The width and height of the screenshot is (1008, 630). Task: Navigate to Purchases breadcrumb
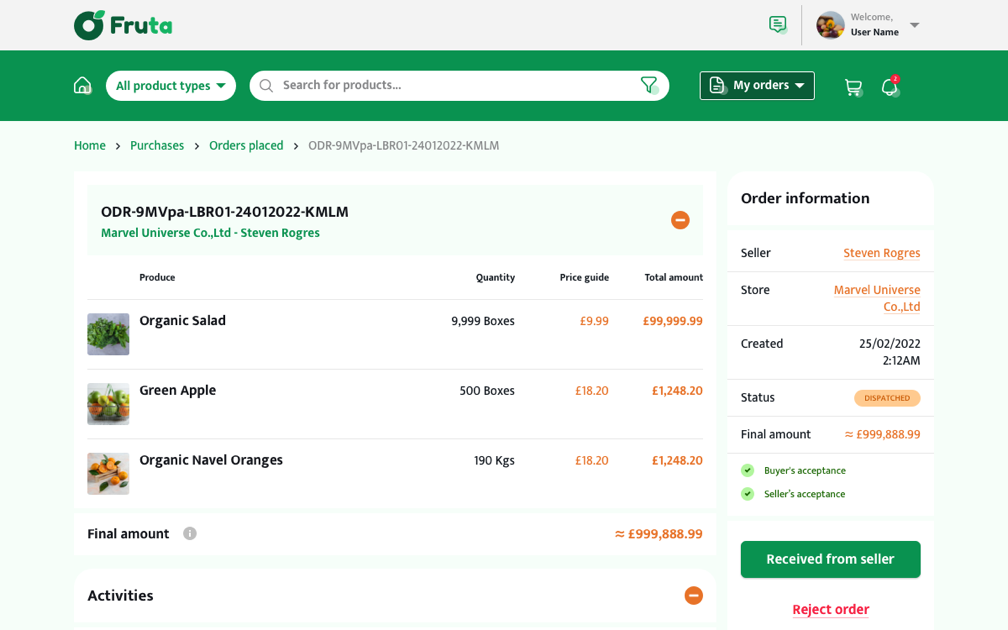[157, 146]
